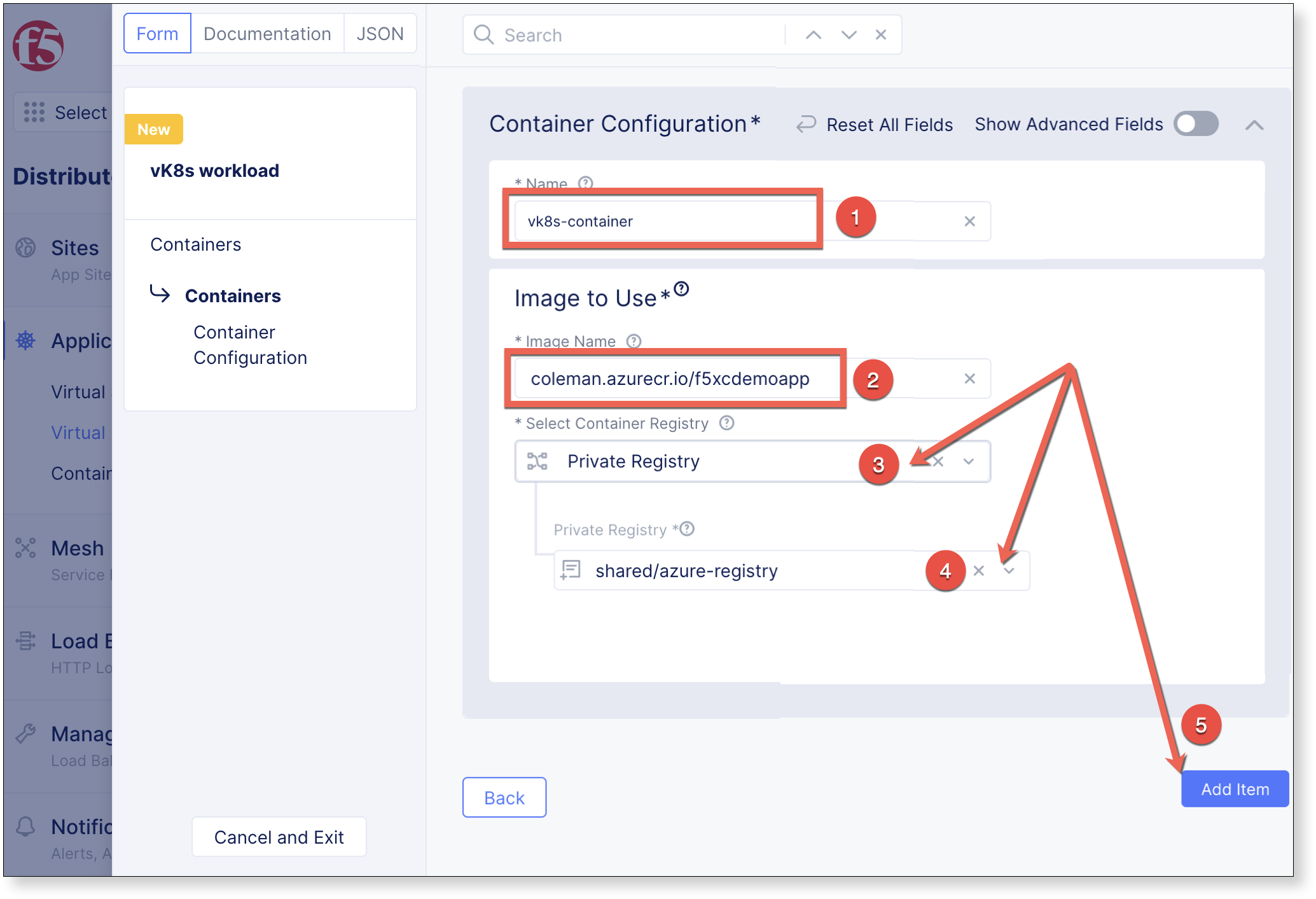
Task: Jump to previous search result arrow
Action: (813, 35)
